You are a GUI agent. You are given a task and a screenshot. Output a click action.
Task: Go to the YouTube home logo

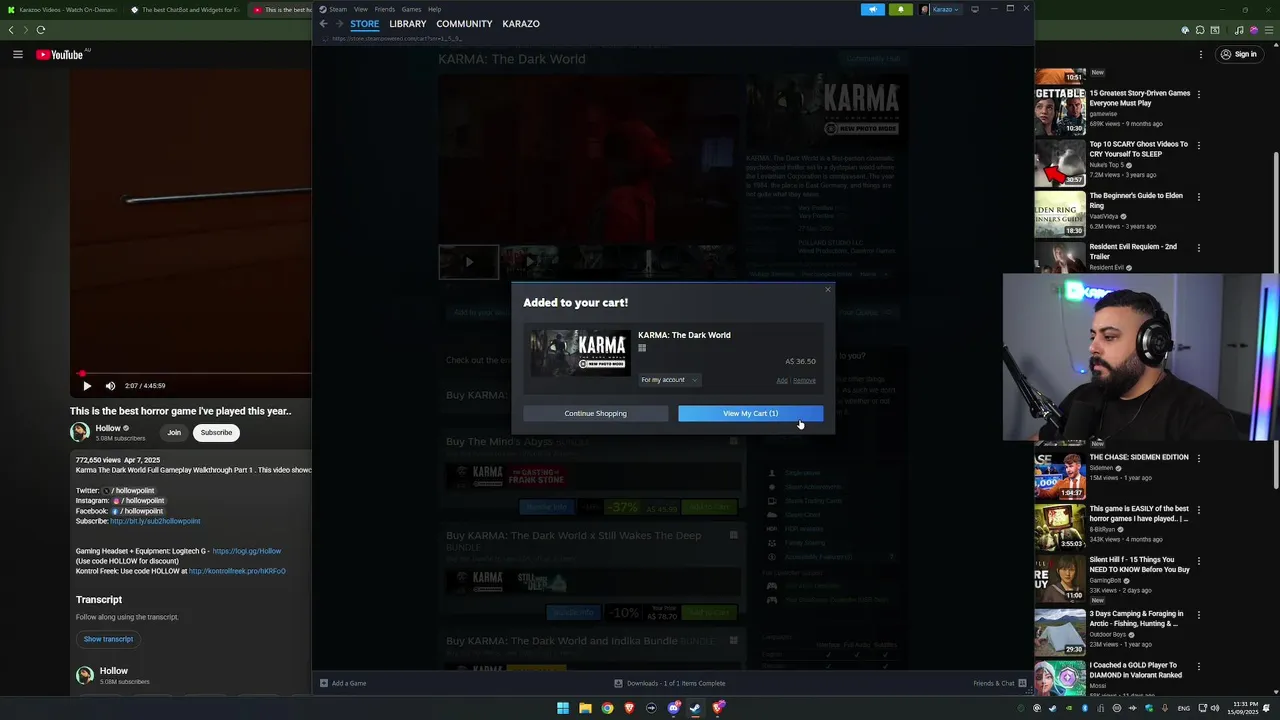[x=60, y=54]
